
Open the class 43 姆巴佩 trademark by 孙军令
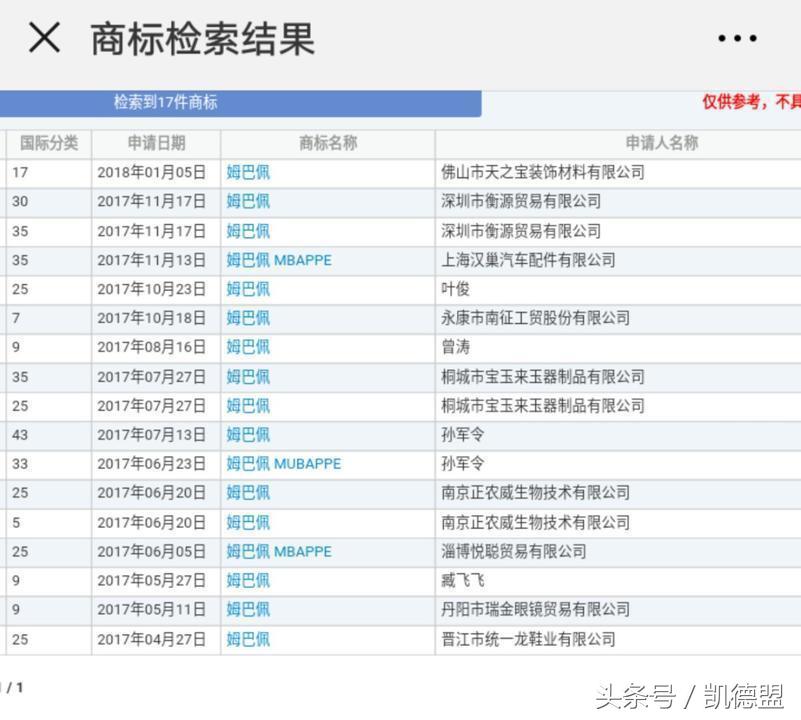[x=248, y=434]
